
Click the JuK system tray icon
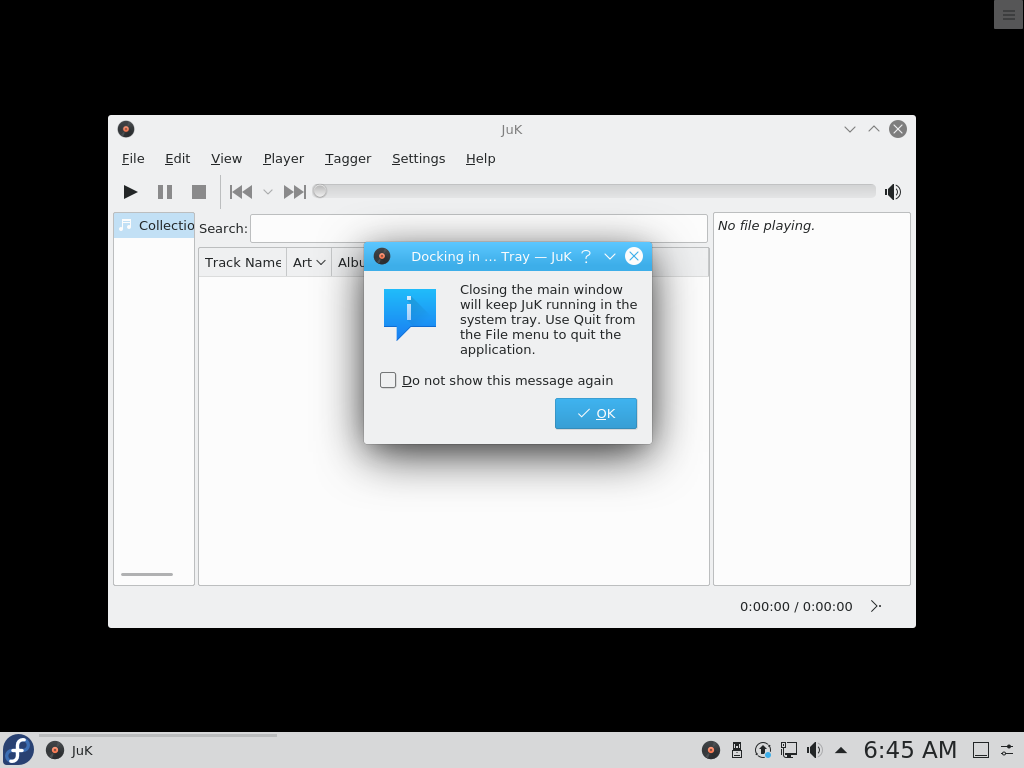click(x=711, y=750)
